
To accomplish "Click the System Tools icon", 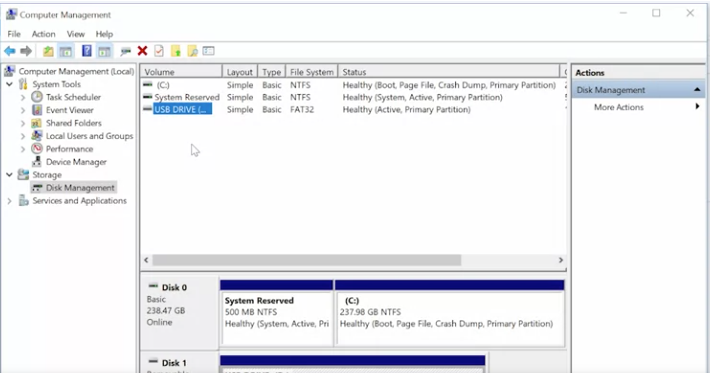I will coord(23,84).
